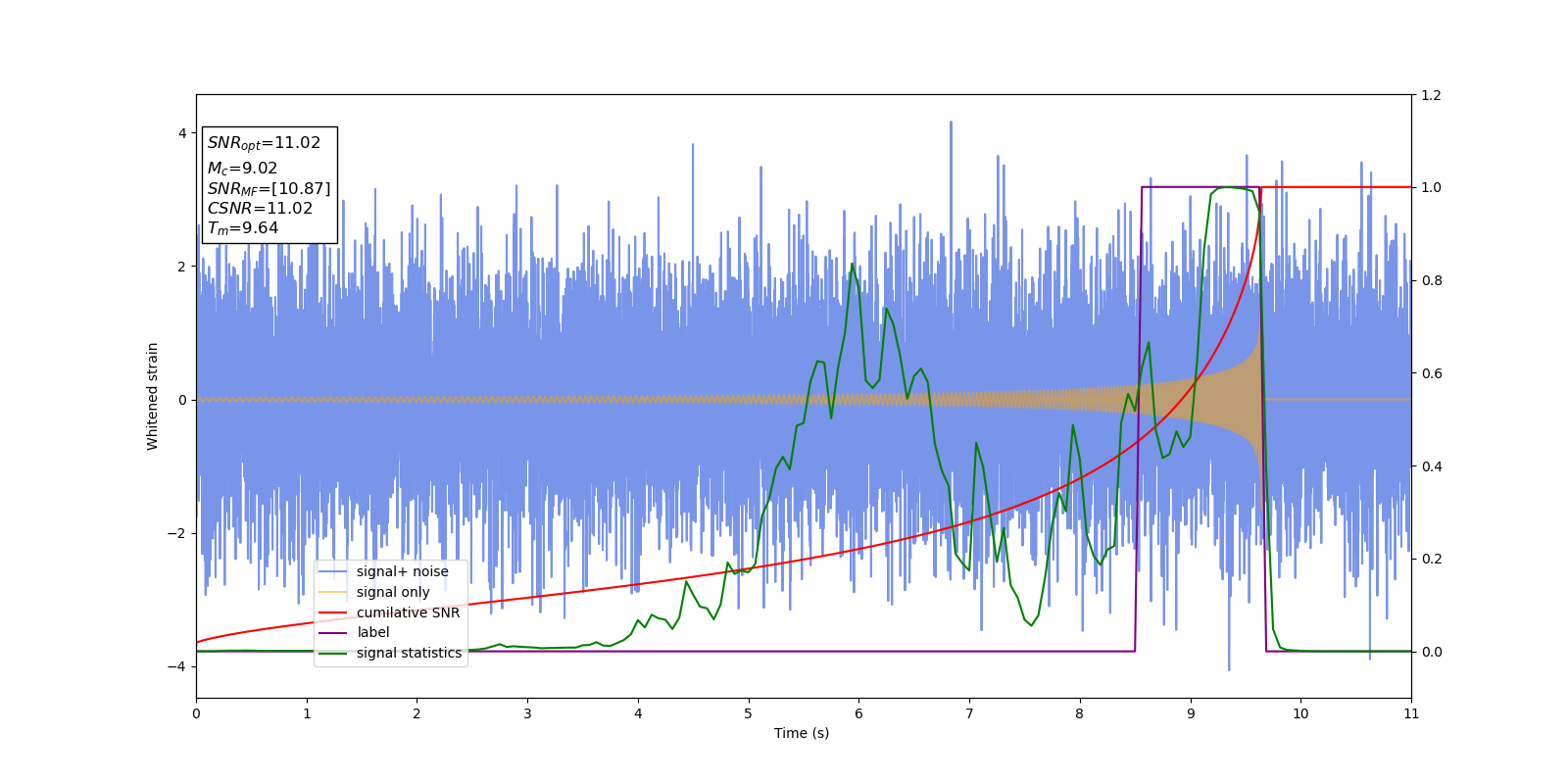Click the Tm=9.64 annotation text

tap(243, 228)
